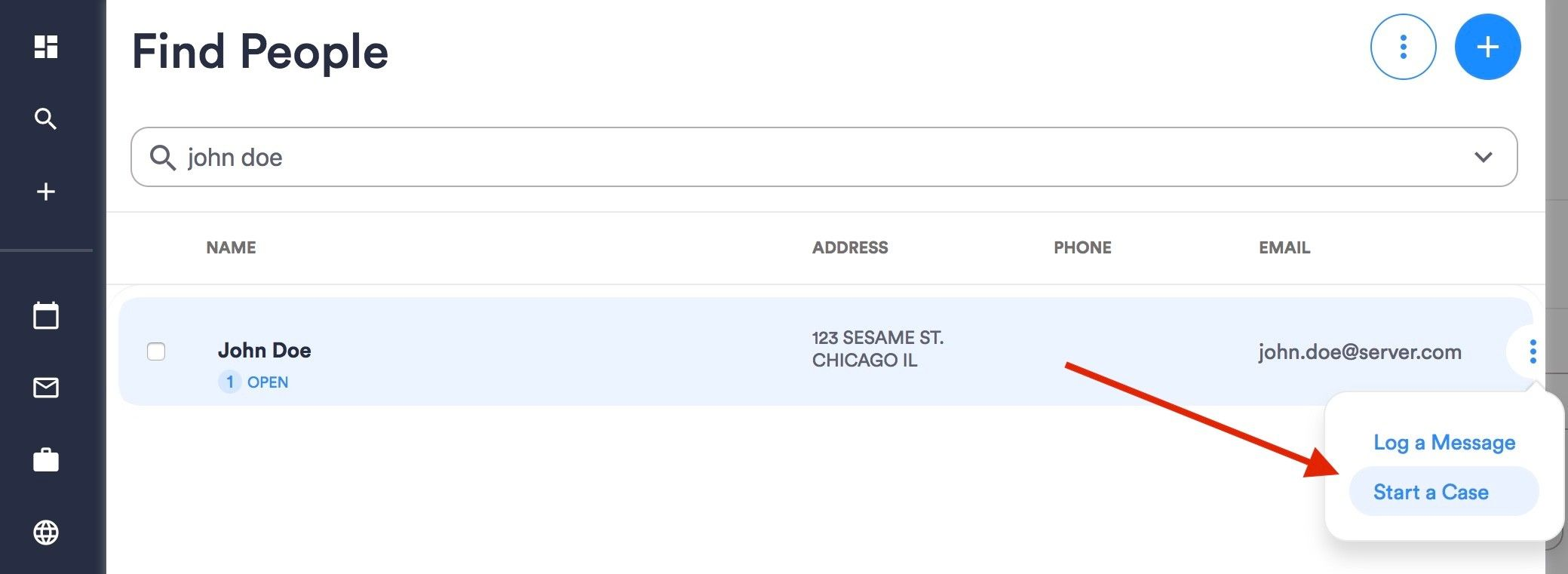
Task: Open the dashboard grid icon in sidebar
Action: coord(46,47)
